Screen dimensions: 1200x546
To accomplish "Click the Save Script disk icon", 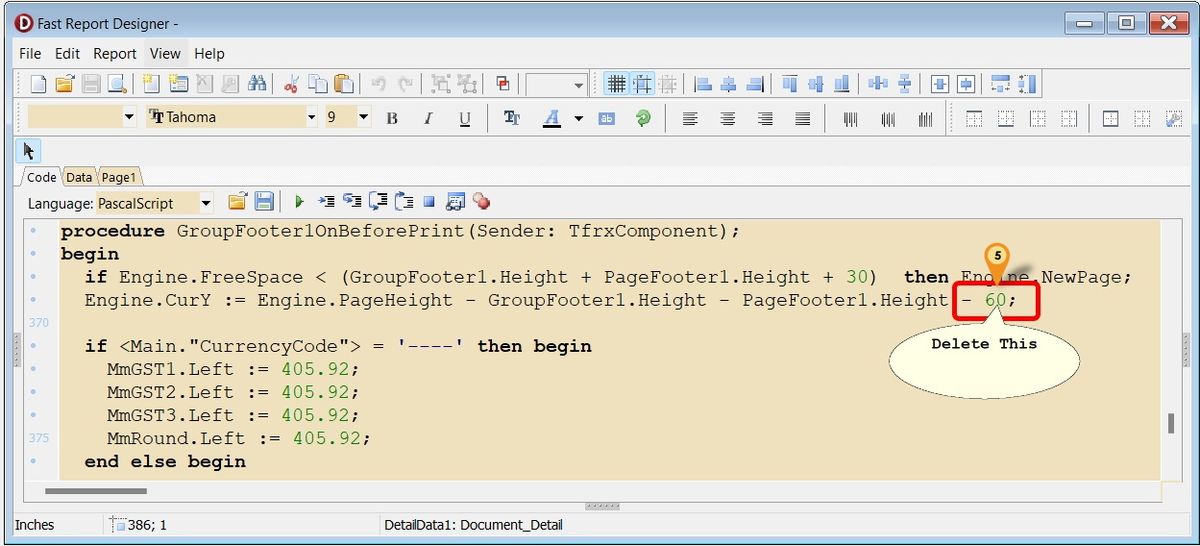I will 264,202.
